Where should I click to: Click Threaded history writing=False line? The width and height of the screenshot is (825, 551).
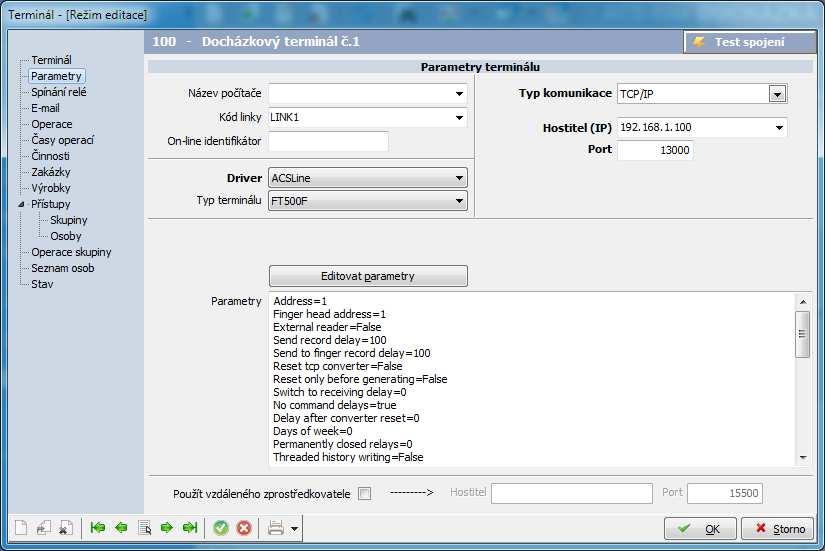point(348,457)
